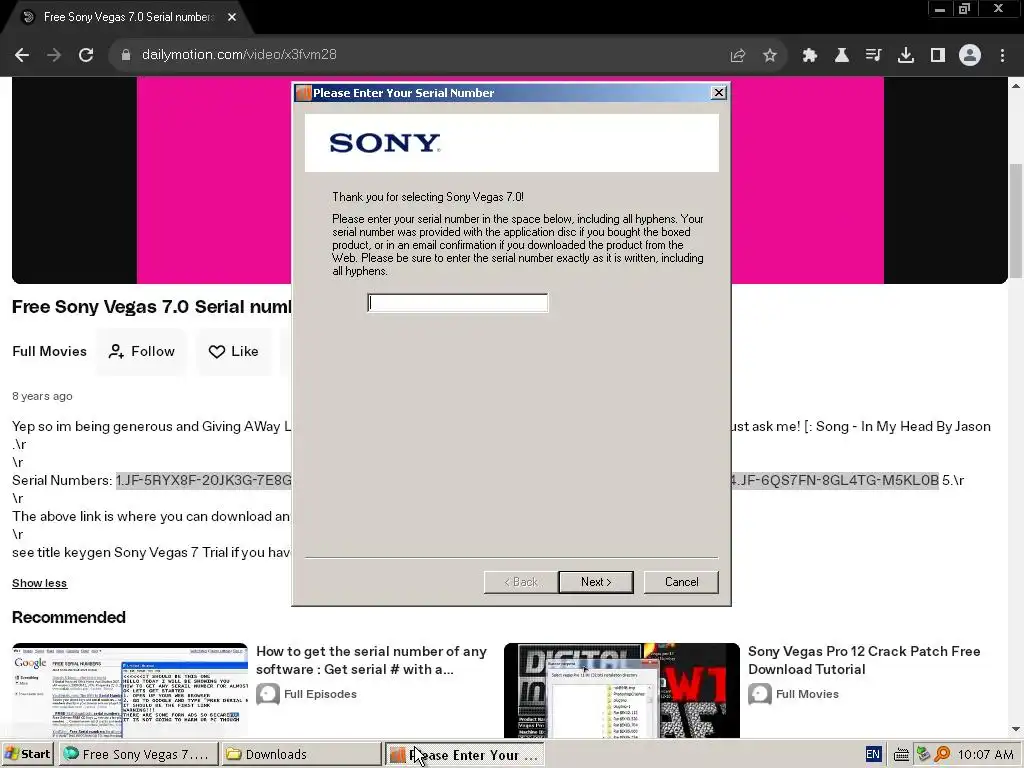The image size is (1024, 768).
Task: Open the Extensions puzzle icon
Action: tap(810, 56)
